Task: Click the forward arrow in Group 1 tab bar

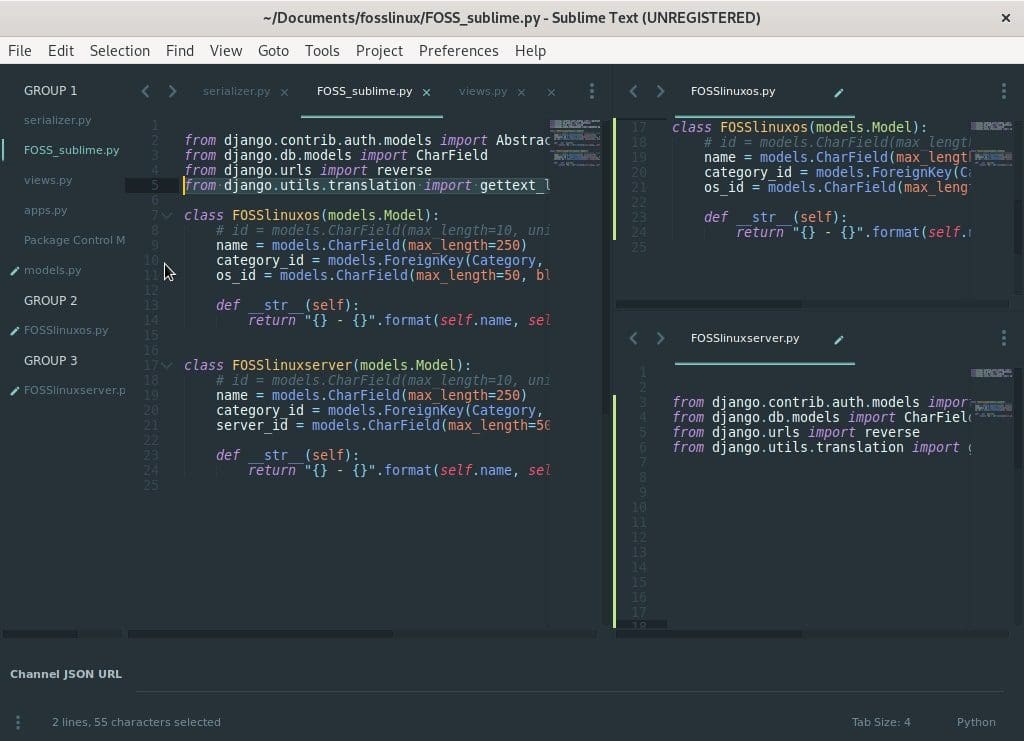Action: click(172, 91)
